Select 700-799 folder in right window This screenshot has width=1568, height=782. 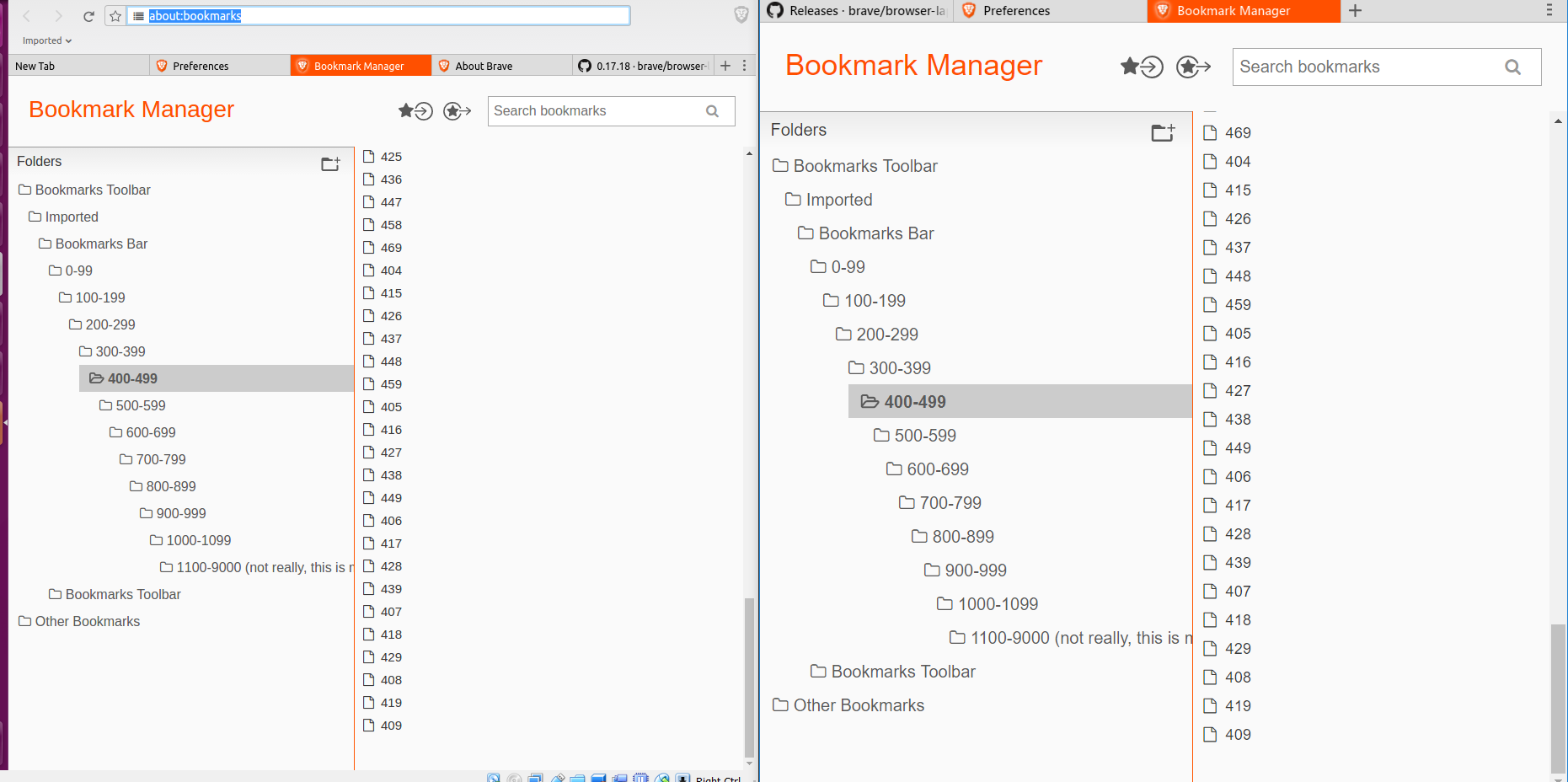pyautogui.click(x=939, y=503)
